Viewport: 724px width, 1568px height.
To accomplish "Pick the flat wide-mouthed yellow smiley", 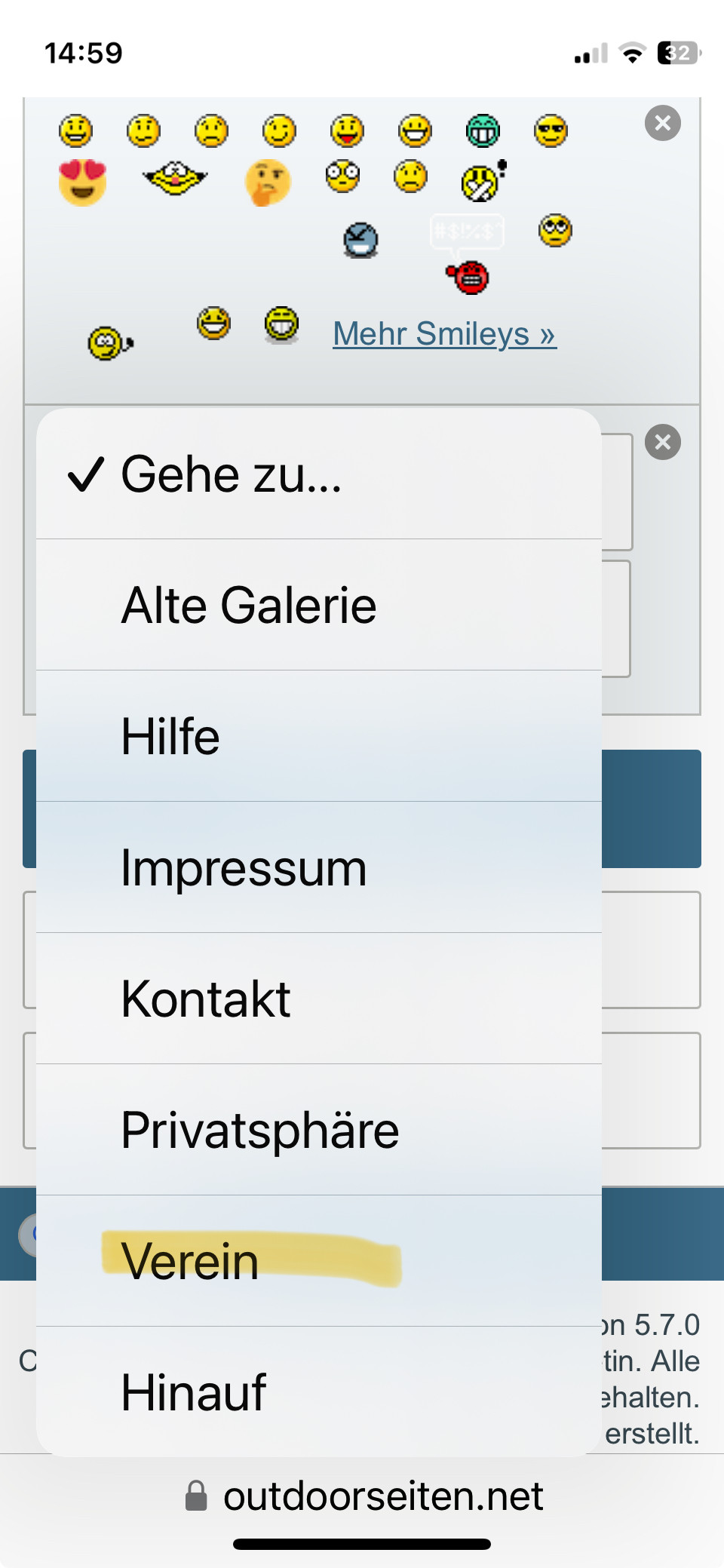I will click(x=174, y=179).
